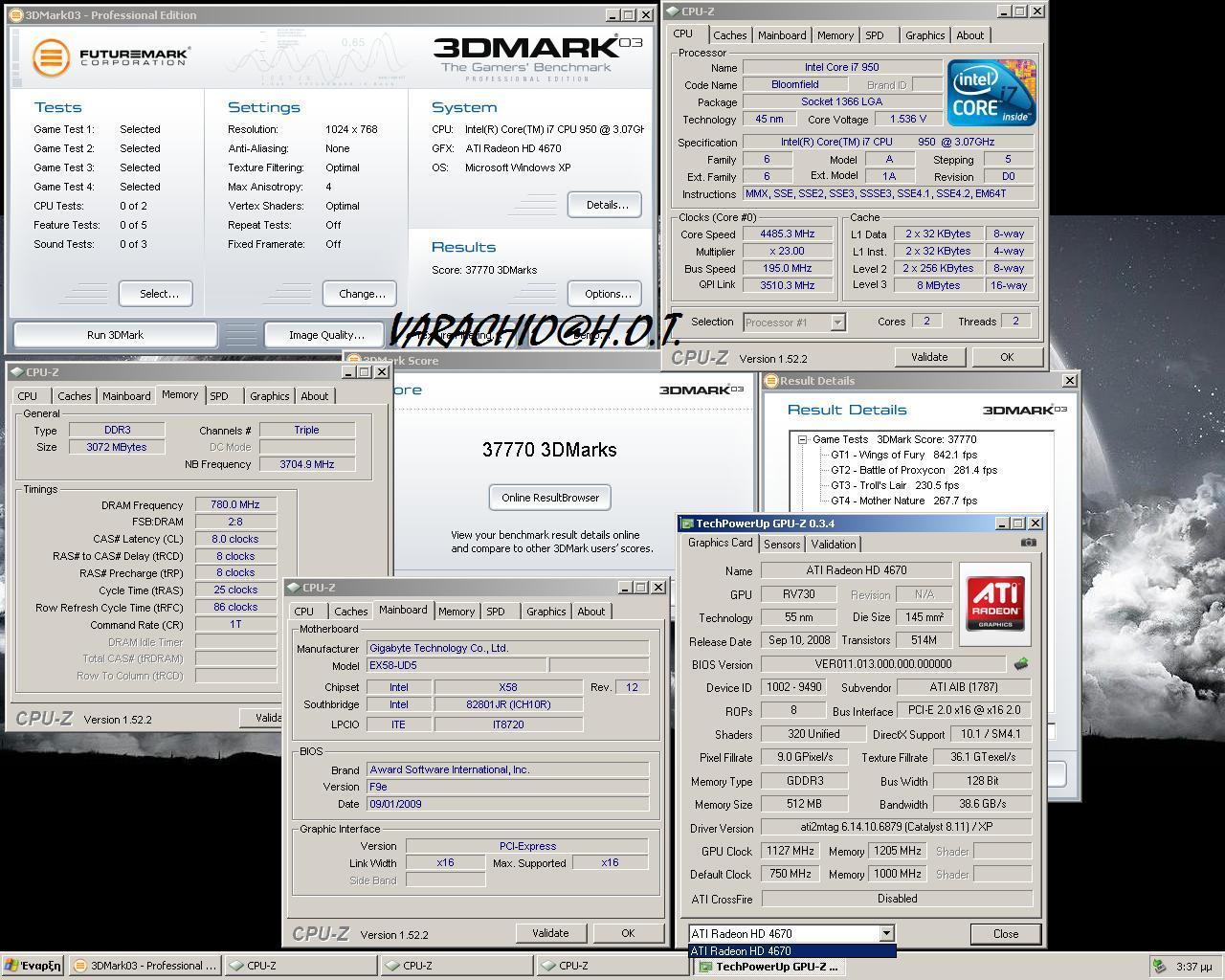The width and height of the screenshot is (1225, 980).
Task: Click Validate in top CPU-Z window
Action: coord(929,357)
